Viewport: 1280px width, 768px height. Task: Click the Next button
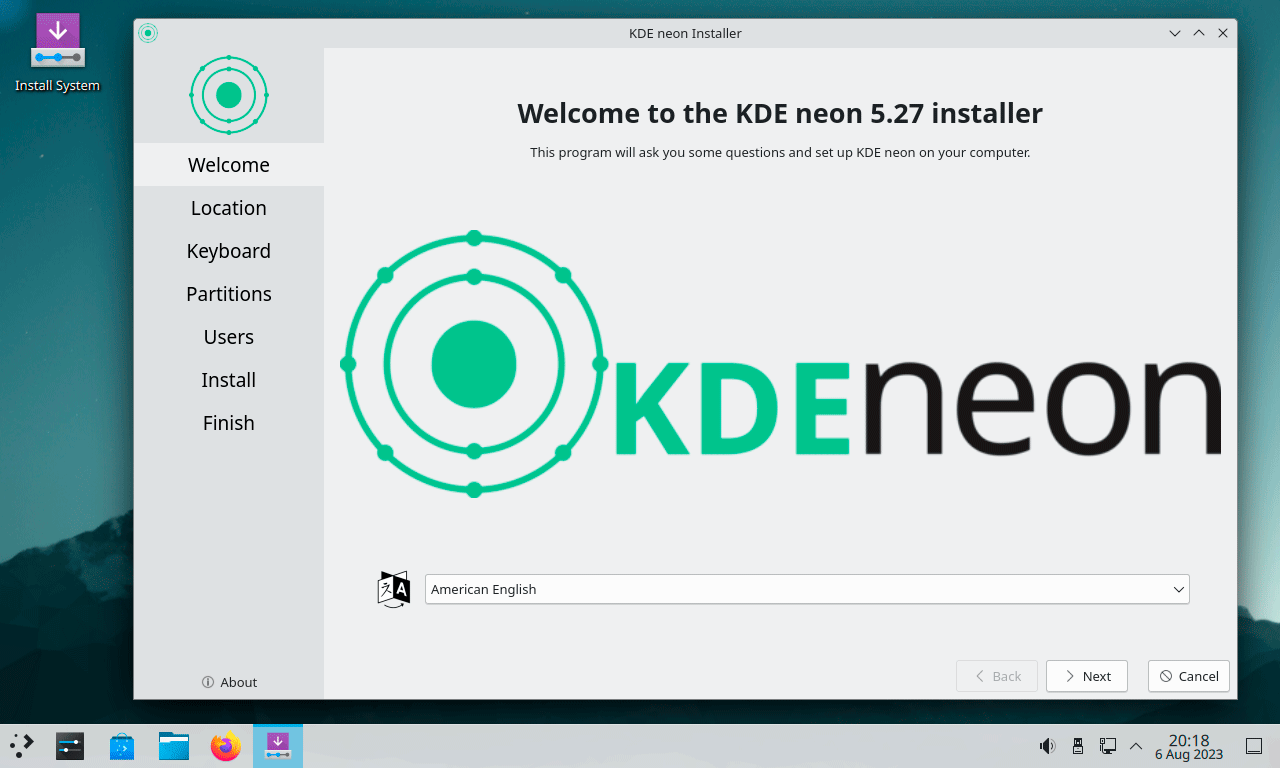[x=1086, y=676]
